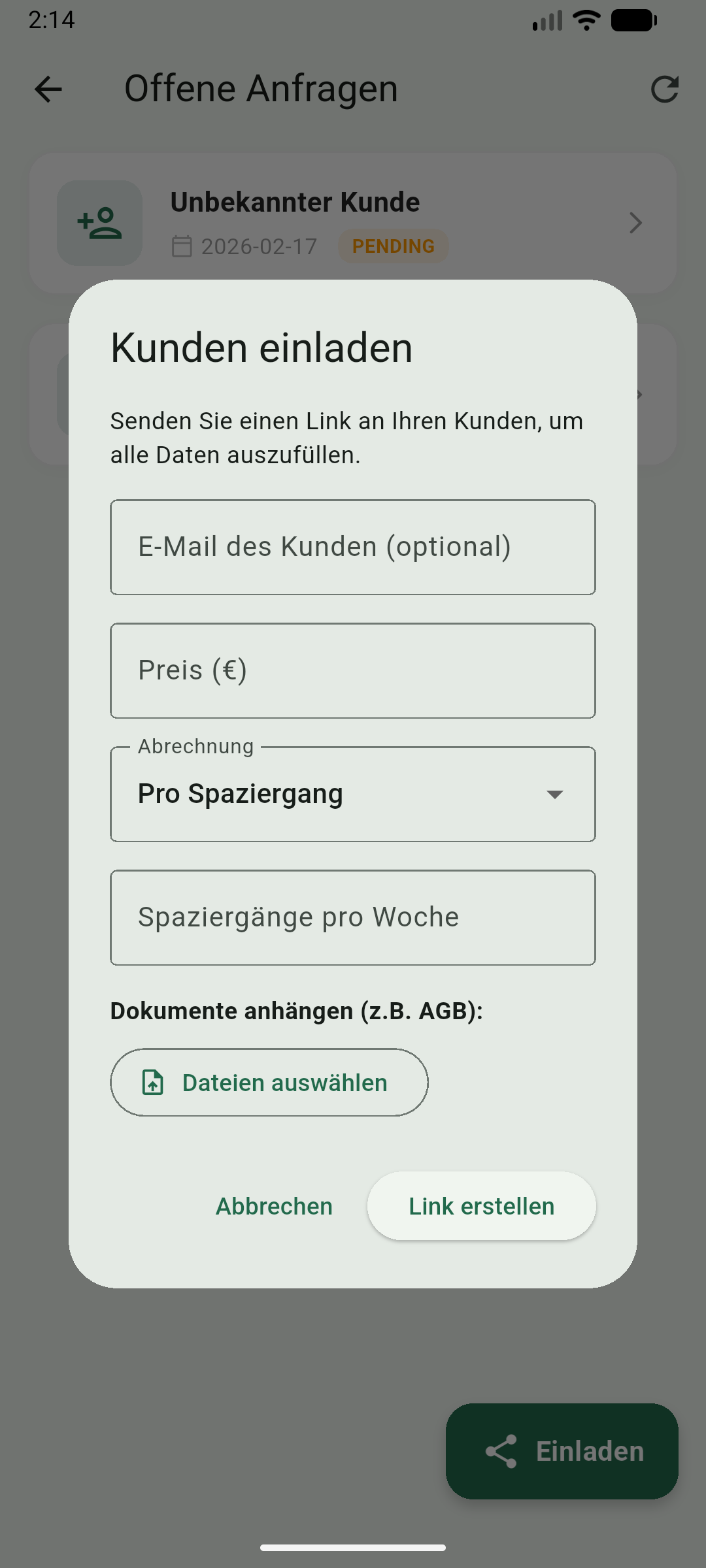This screenshot has height=1568, width=706.
Task: Select the Unbekannter Kunde list entry
Action: tap(353, 223)
